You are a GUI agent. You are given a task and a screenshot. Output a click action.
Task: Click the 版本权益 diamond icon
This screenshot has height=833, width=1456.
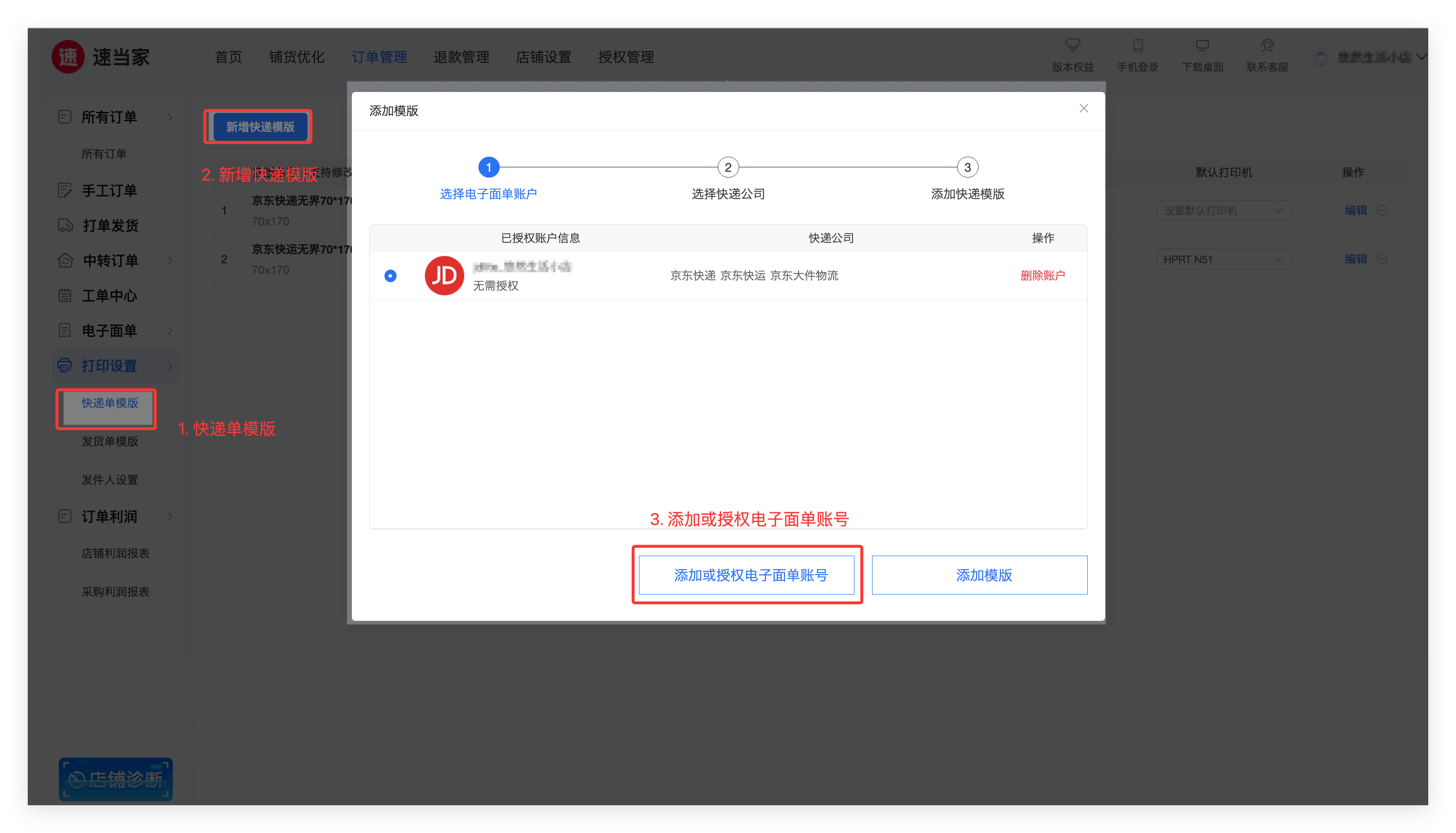point(1073,45)
